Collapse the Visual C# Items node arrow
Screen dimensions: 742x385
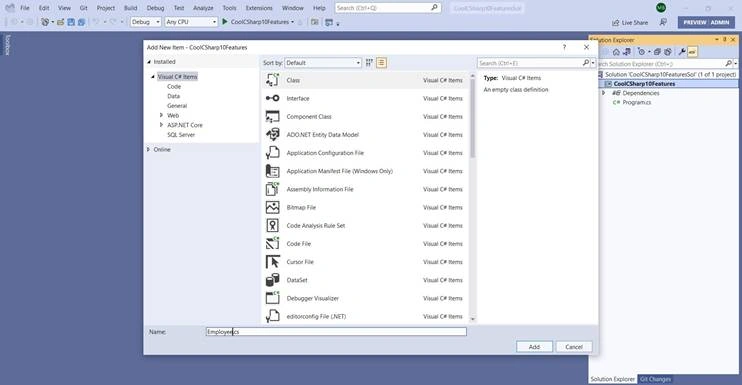tap(153, 77)
